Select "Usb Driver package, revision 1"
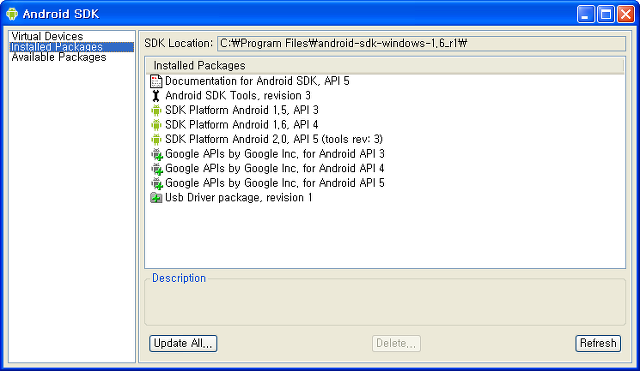Viewport: 640px width, 371px height. 239,198
